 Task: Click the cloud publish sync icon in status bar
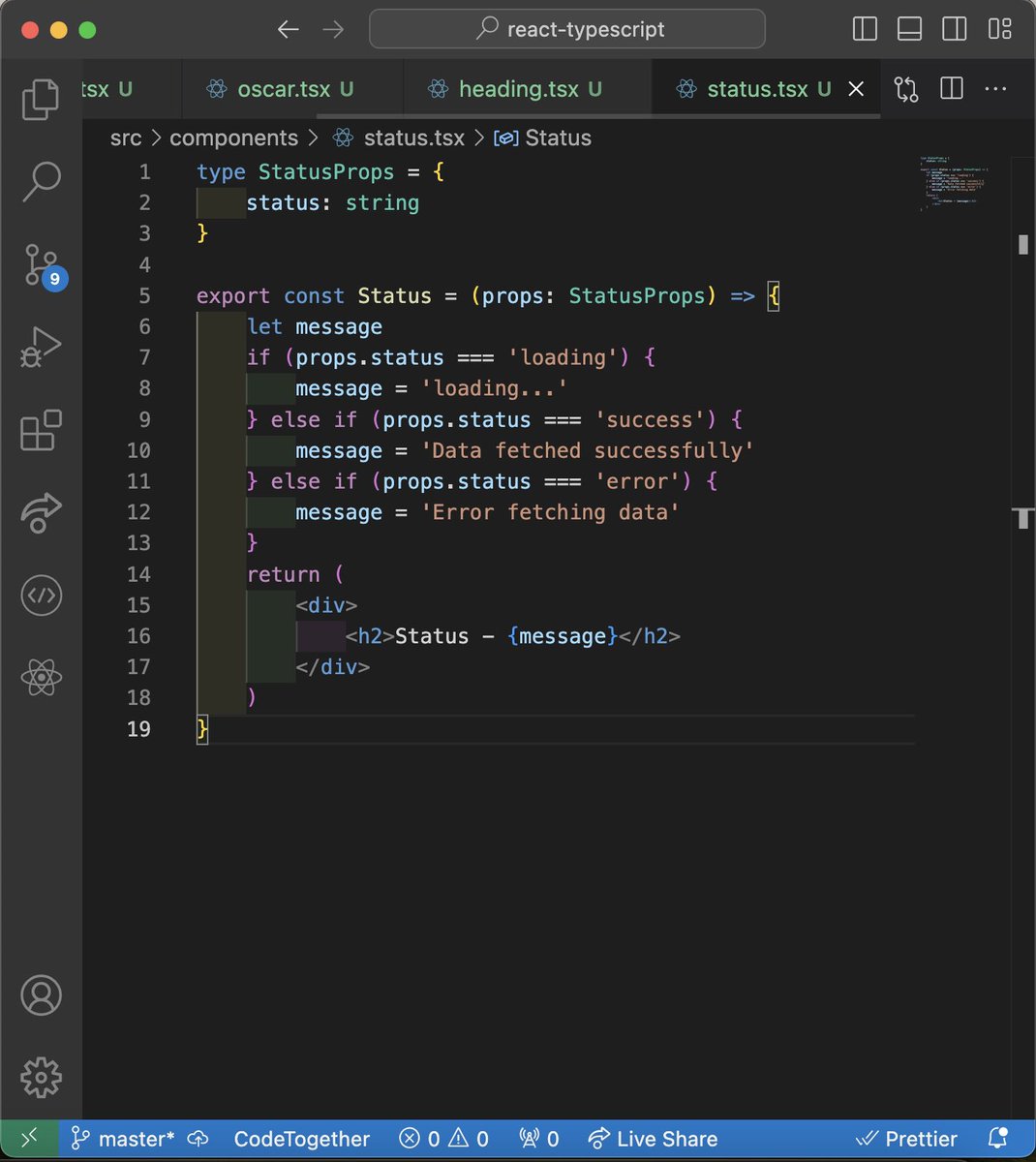[198, 1139]
